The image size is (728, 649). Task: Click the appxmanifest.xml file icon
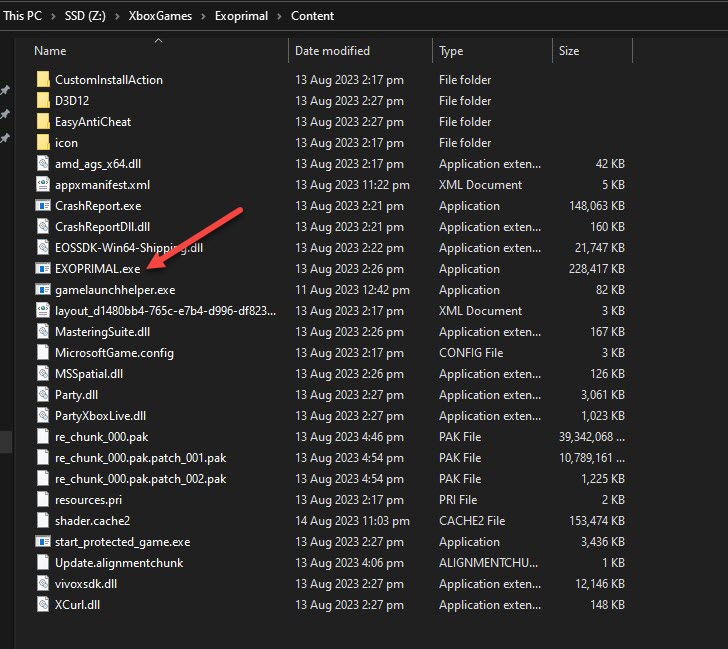tap(43, 184)
